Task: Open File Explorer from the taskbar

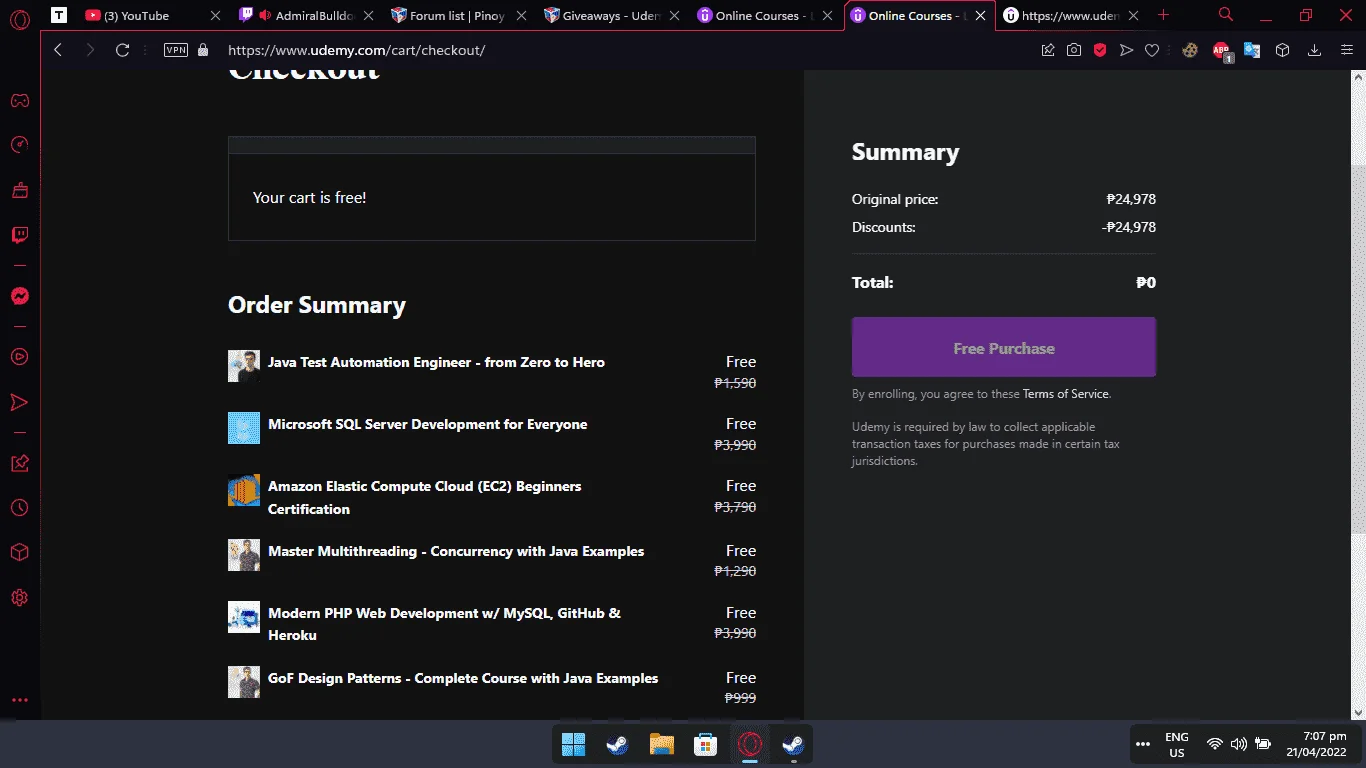Action: click(662, 745)
